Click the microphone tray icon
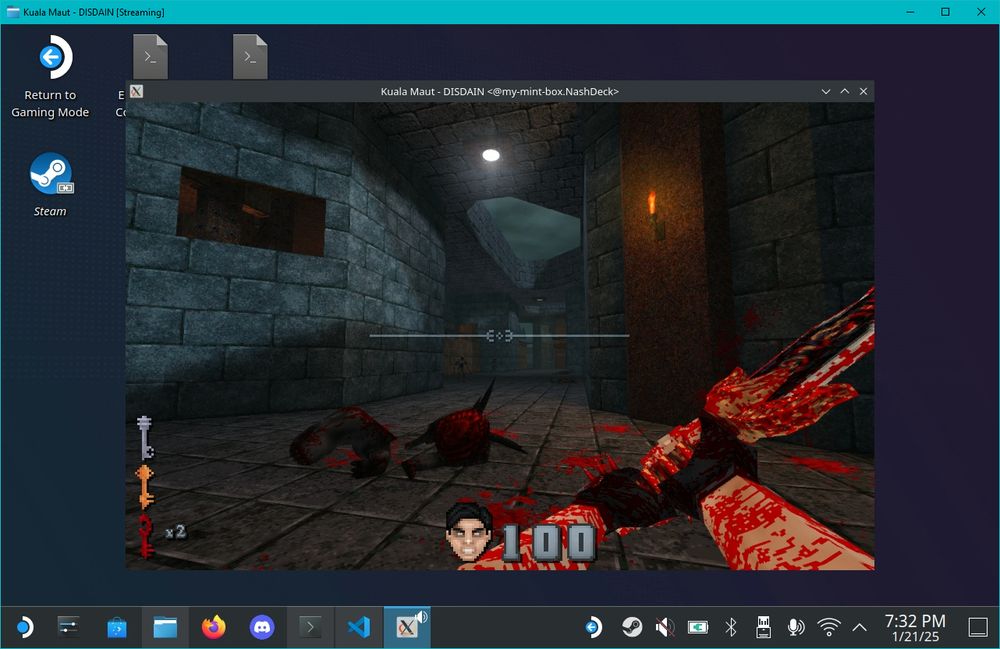 (796, 627)
